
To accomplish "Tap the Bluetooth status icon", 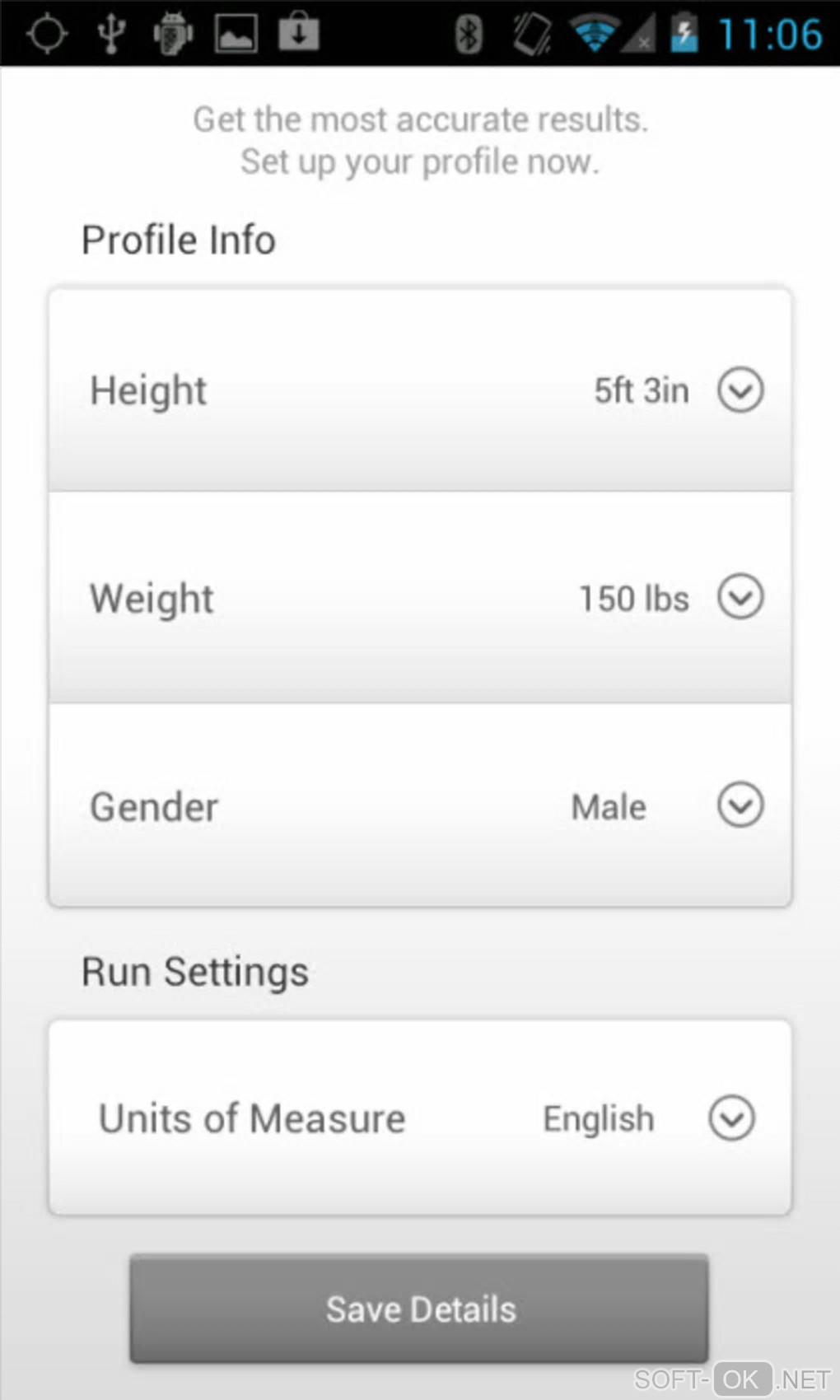I will (x=469, y=34).
